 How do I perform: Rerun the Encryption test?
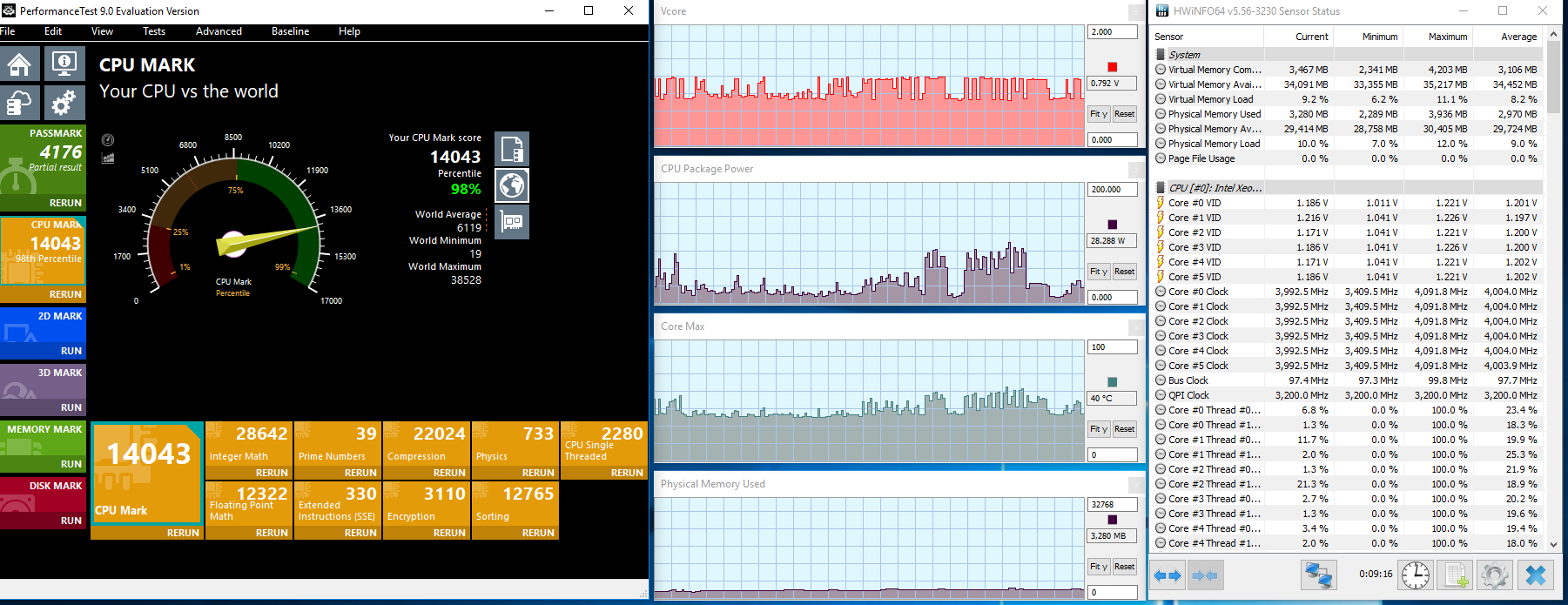tap(449, 533)
